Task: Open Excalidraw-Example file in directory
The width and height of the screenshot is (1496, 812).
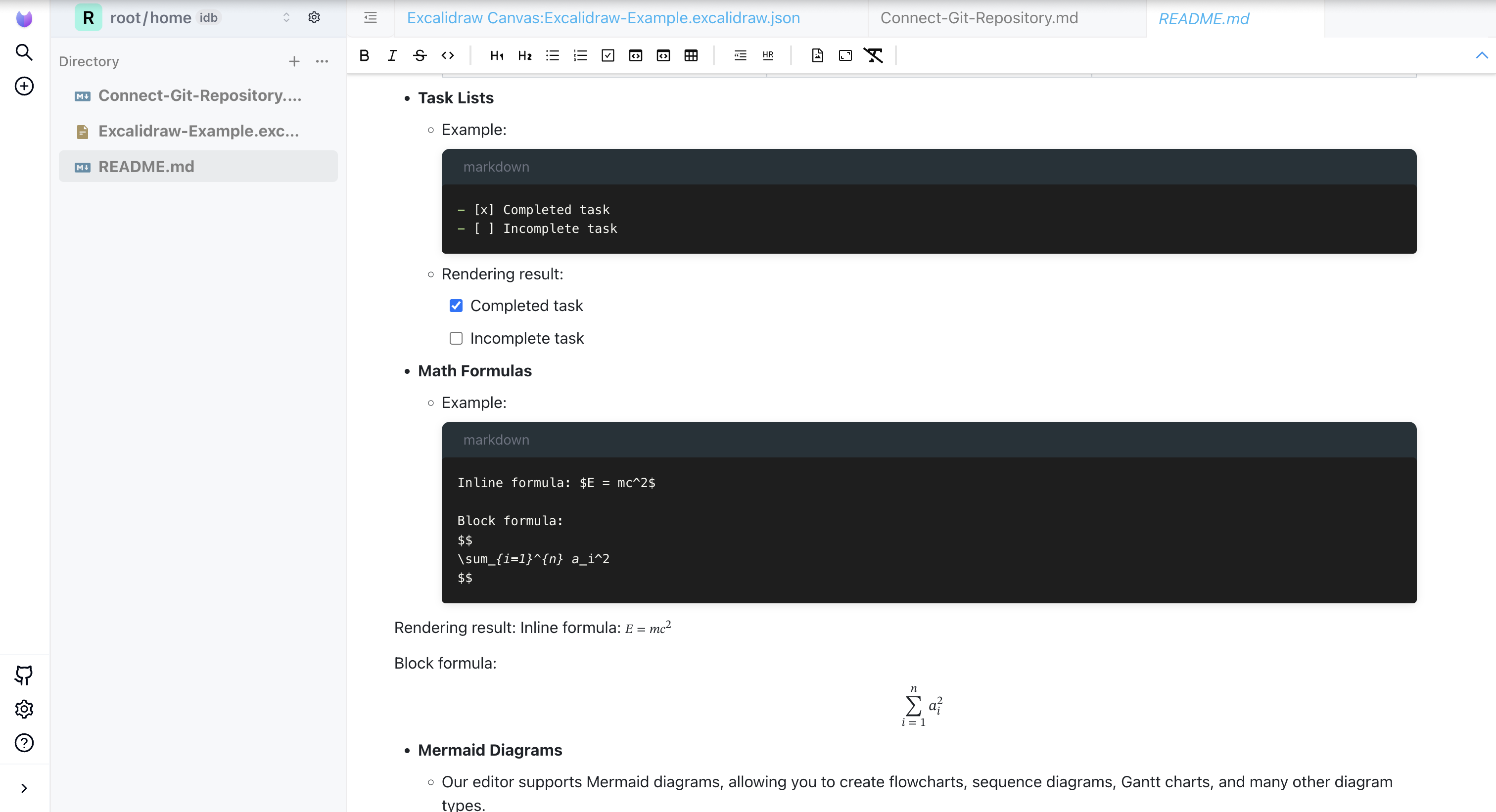Action: point(198,131)
